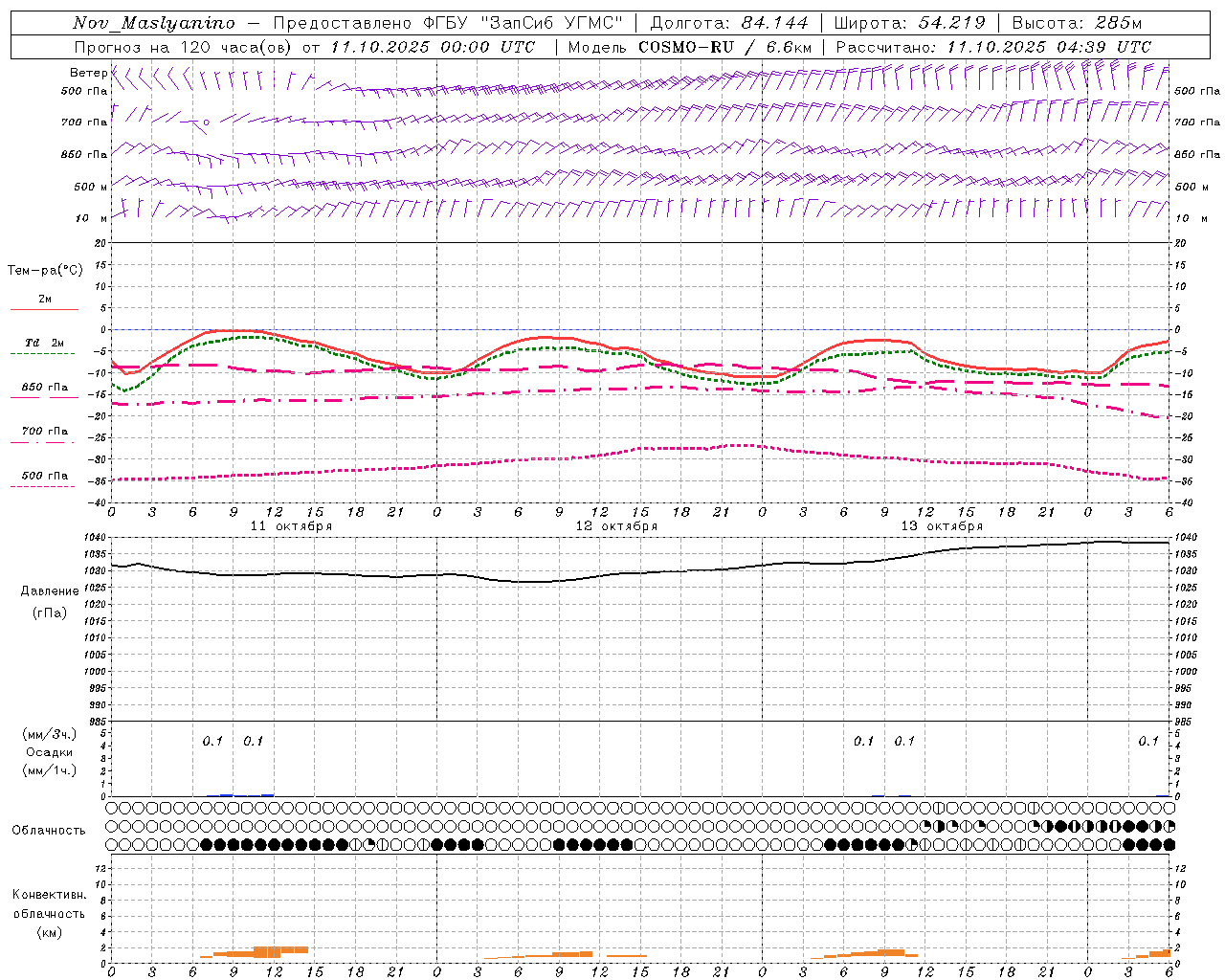1225x980 pixels.
Task: Click the Облачность panel label
Action: (x=49, y=831)
